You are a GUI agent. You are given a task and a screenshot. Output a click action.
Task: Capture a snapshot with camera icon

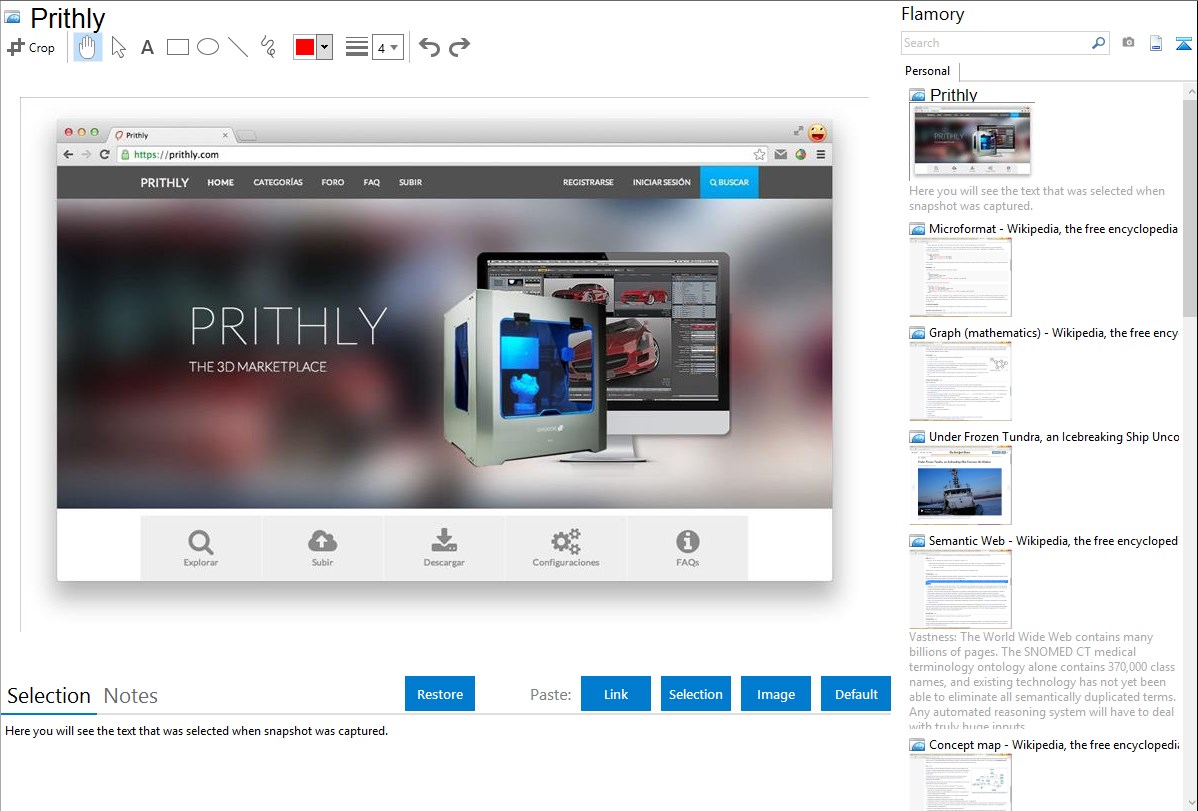[1128, 43]
